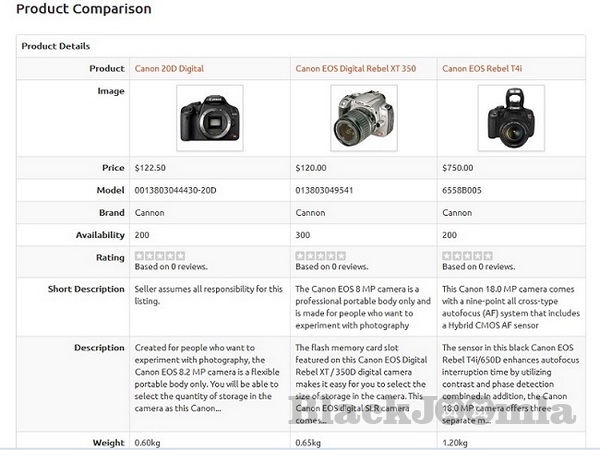Viewport: 600px width, 450px height.
Task: Click the Product Comparison page heading
Action: point(84,10)
